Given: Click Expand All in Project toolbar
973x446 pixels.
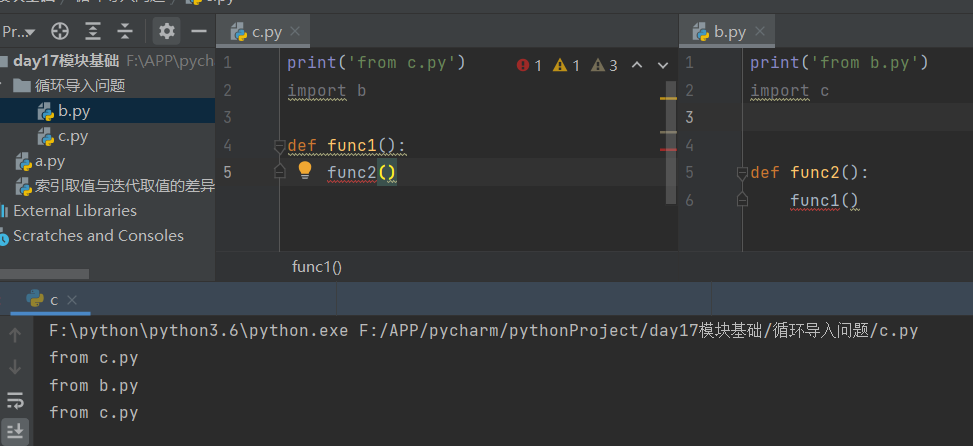Looking at the screenshot, I should [93, 31].
